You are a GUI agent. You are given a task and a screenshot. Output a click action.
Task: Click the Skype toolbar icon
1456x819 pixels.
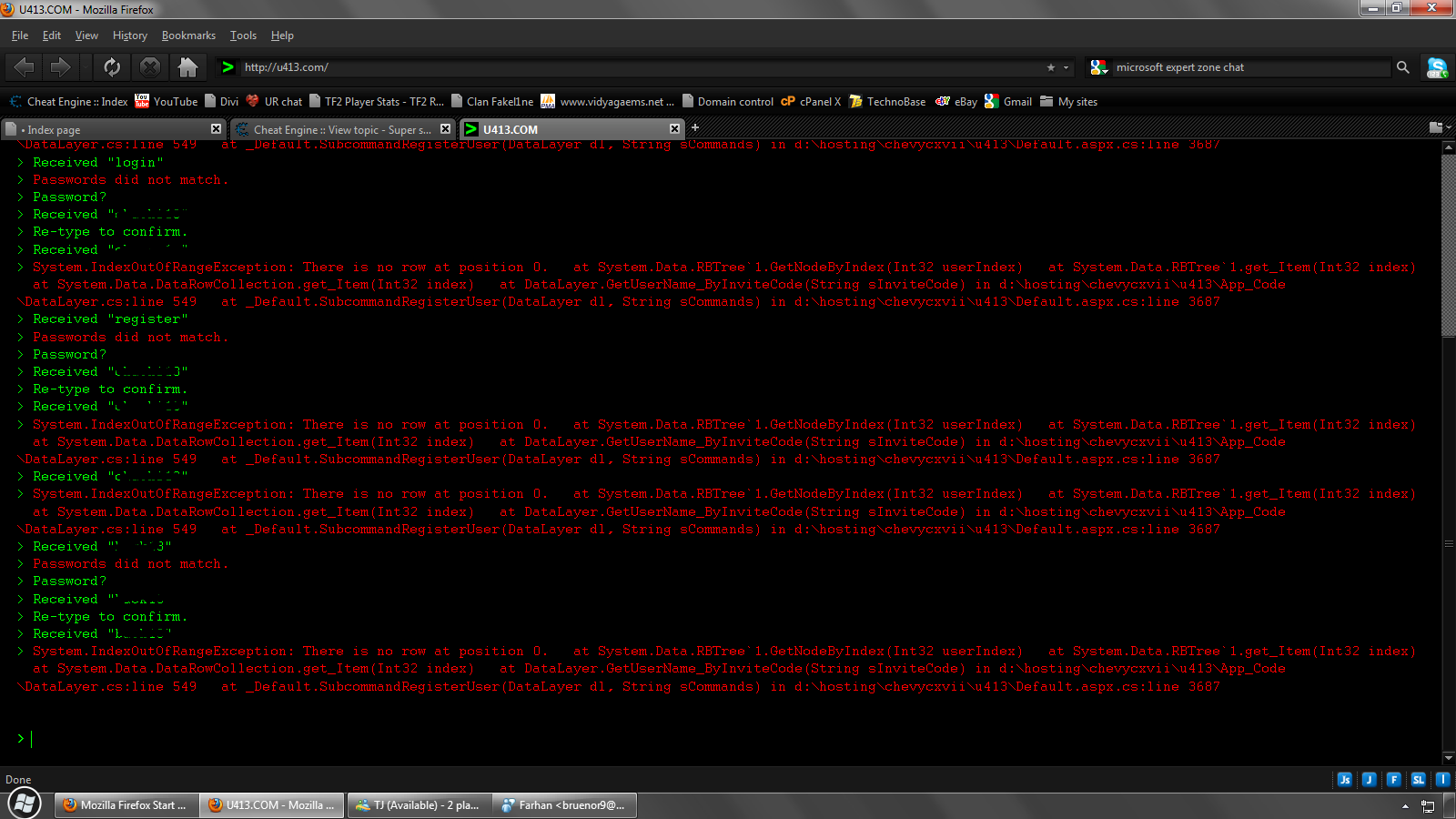click(1438, 67)
